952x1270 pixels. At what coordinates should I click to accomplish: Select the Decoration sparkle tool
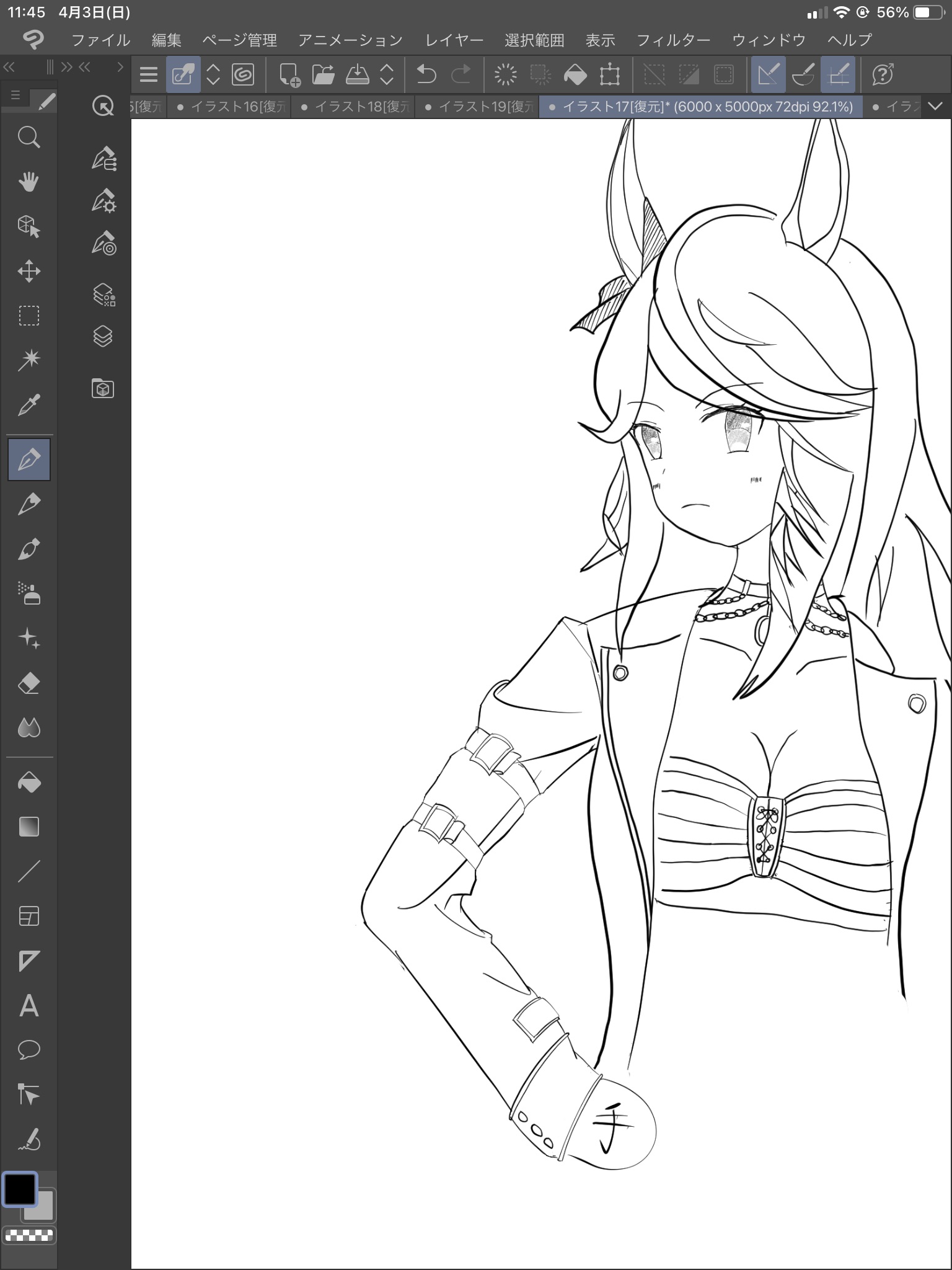click(x=29, y=638)
